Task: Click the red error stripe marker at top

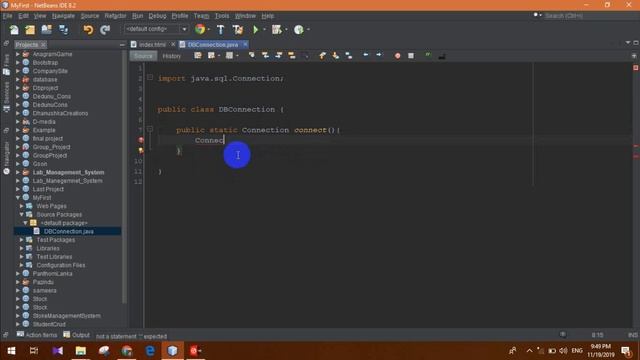Action: pos(636,67)
